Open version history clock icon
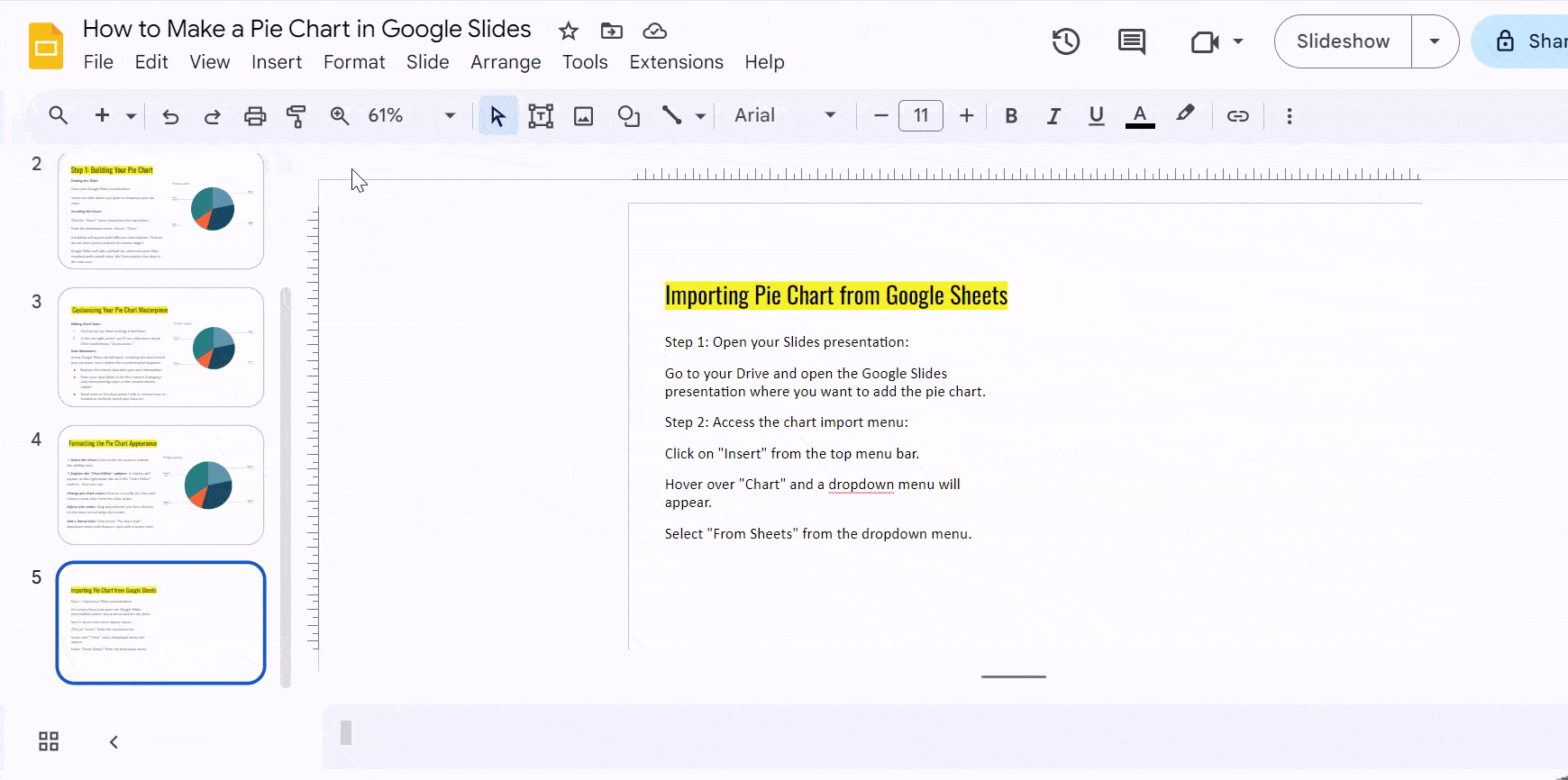Viewport: 1568px width, 780px height. (1066, 41)
